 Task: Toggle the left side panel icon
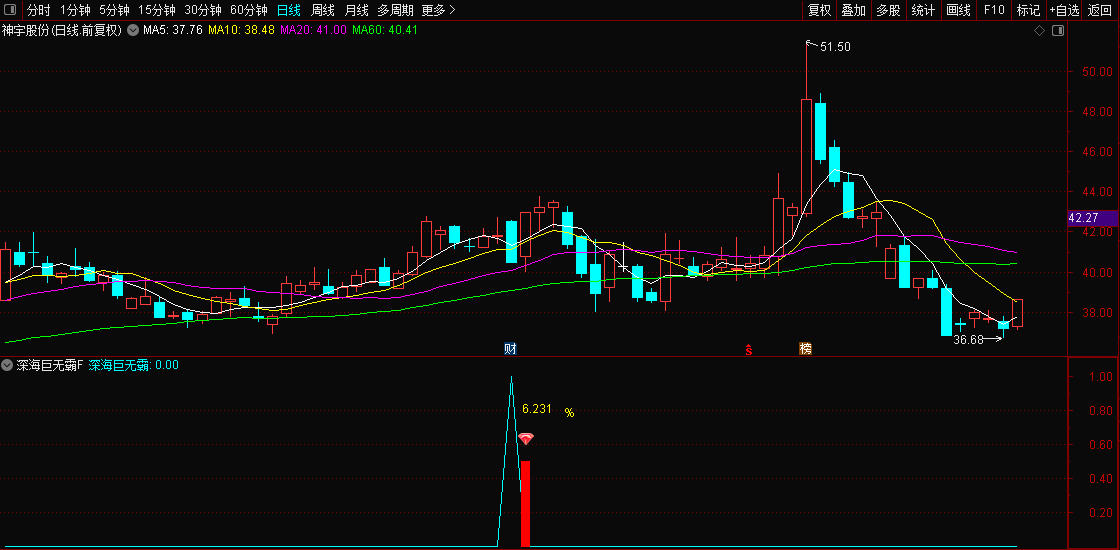(10, 10)
